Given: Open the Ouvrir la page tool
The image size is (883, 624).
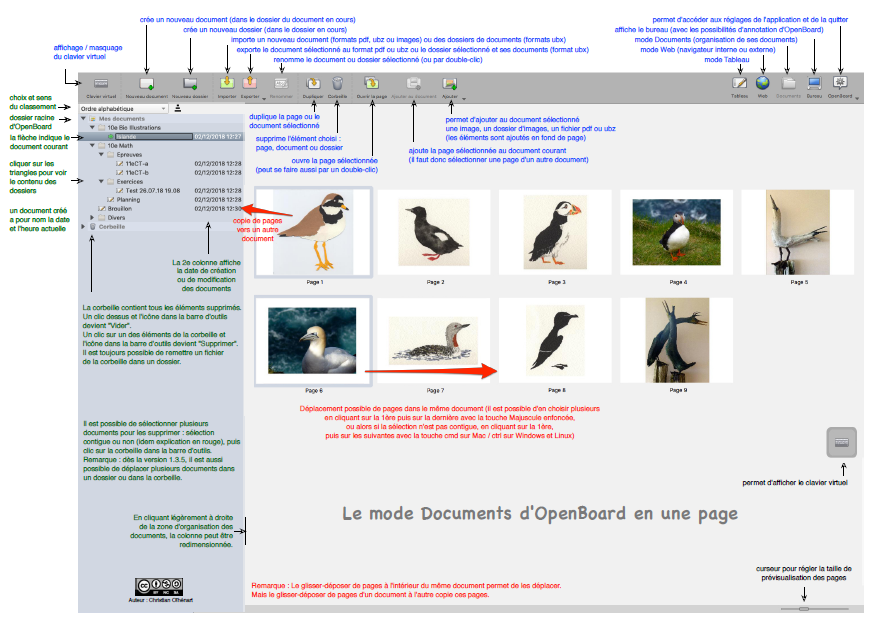Looking at the screenshot, I should 373,84.
